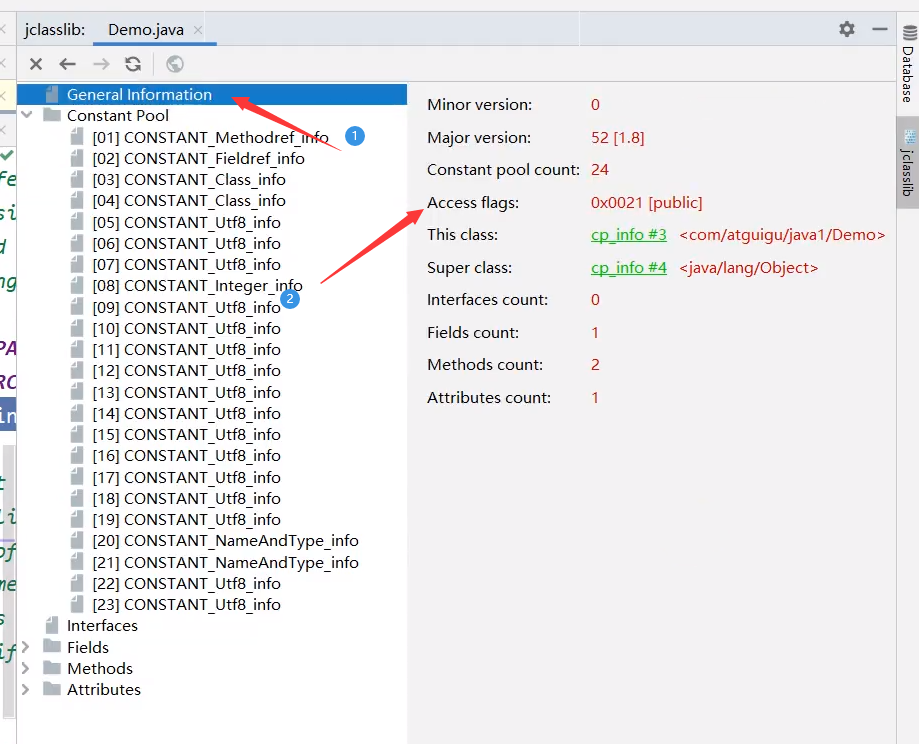Follow the cp_info #3 link
919x744 pixels.
click(x=628, y=235)
